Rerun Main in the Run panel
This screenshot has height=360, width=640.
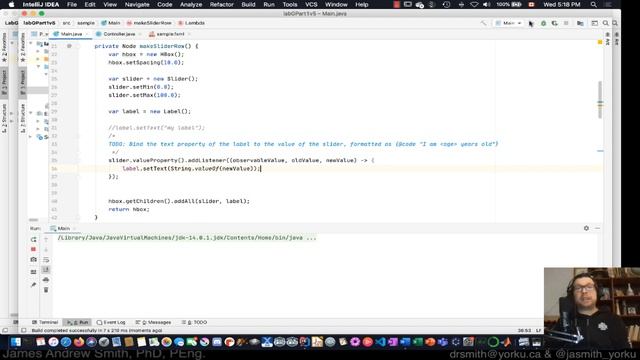coord(33,240)
